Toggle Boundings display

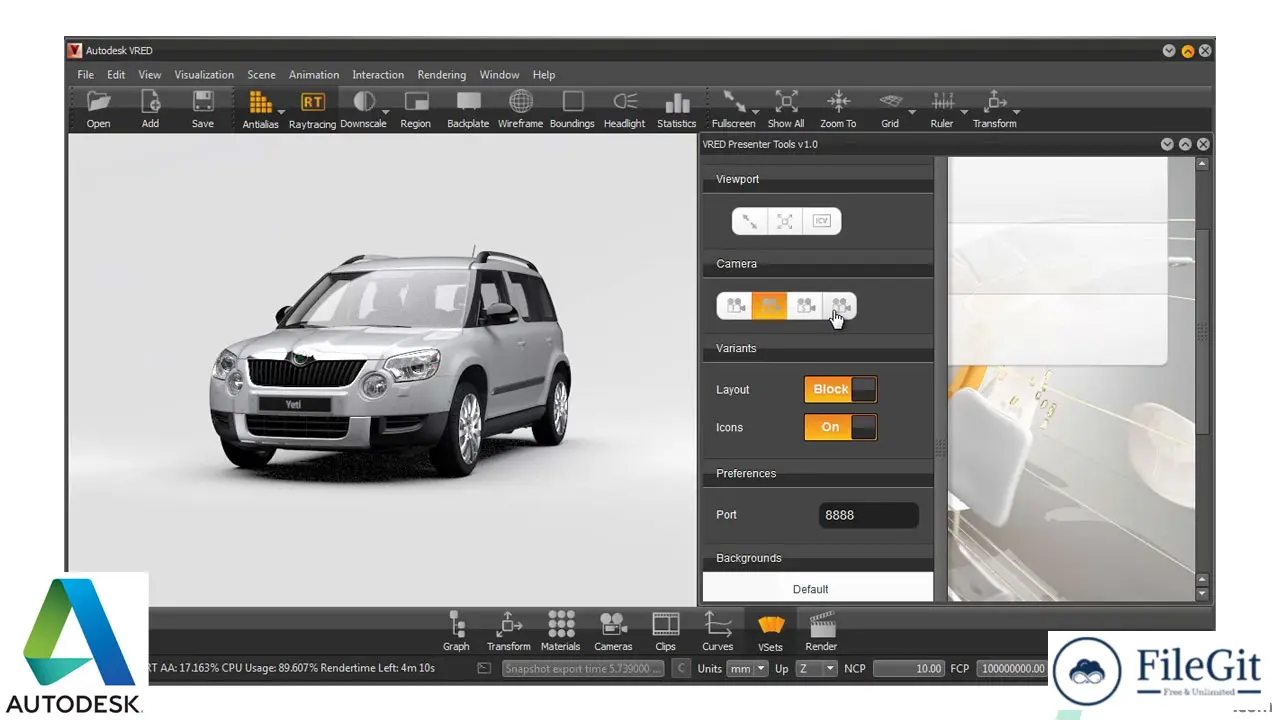pos(572,109)
